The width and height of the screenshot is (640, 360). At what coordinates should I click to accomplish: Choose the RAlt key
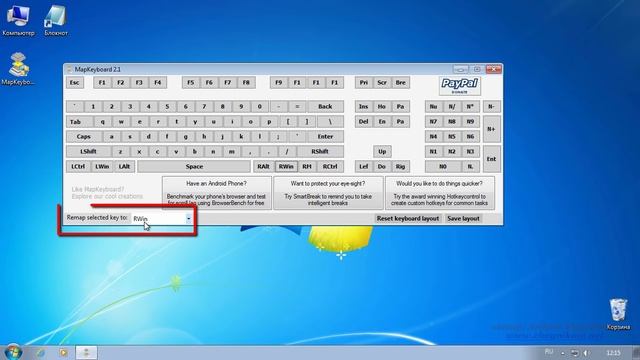click(264, 167)
